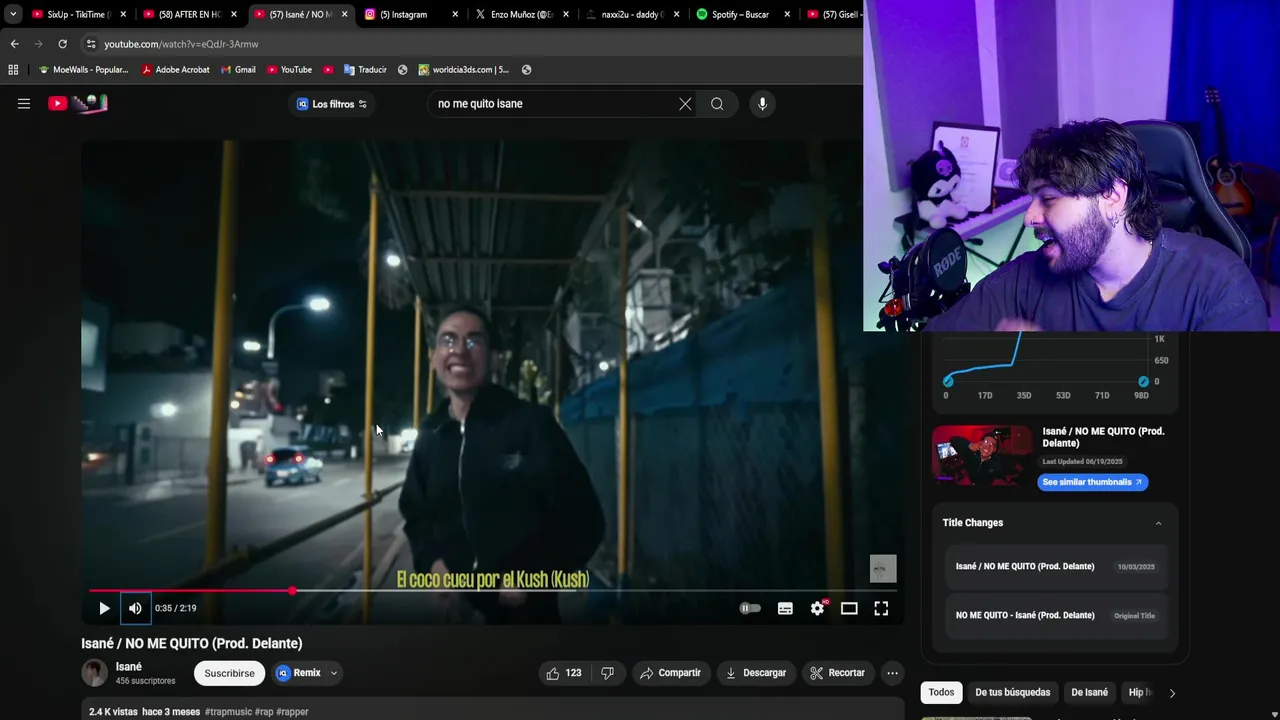Enter fullscreen mode
The width and height of the screenshot is (1280, 720).
pos(881,608)
